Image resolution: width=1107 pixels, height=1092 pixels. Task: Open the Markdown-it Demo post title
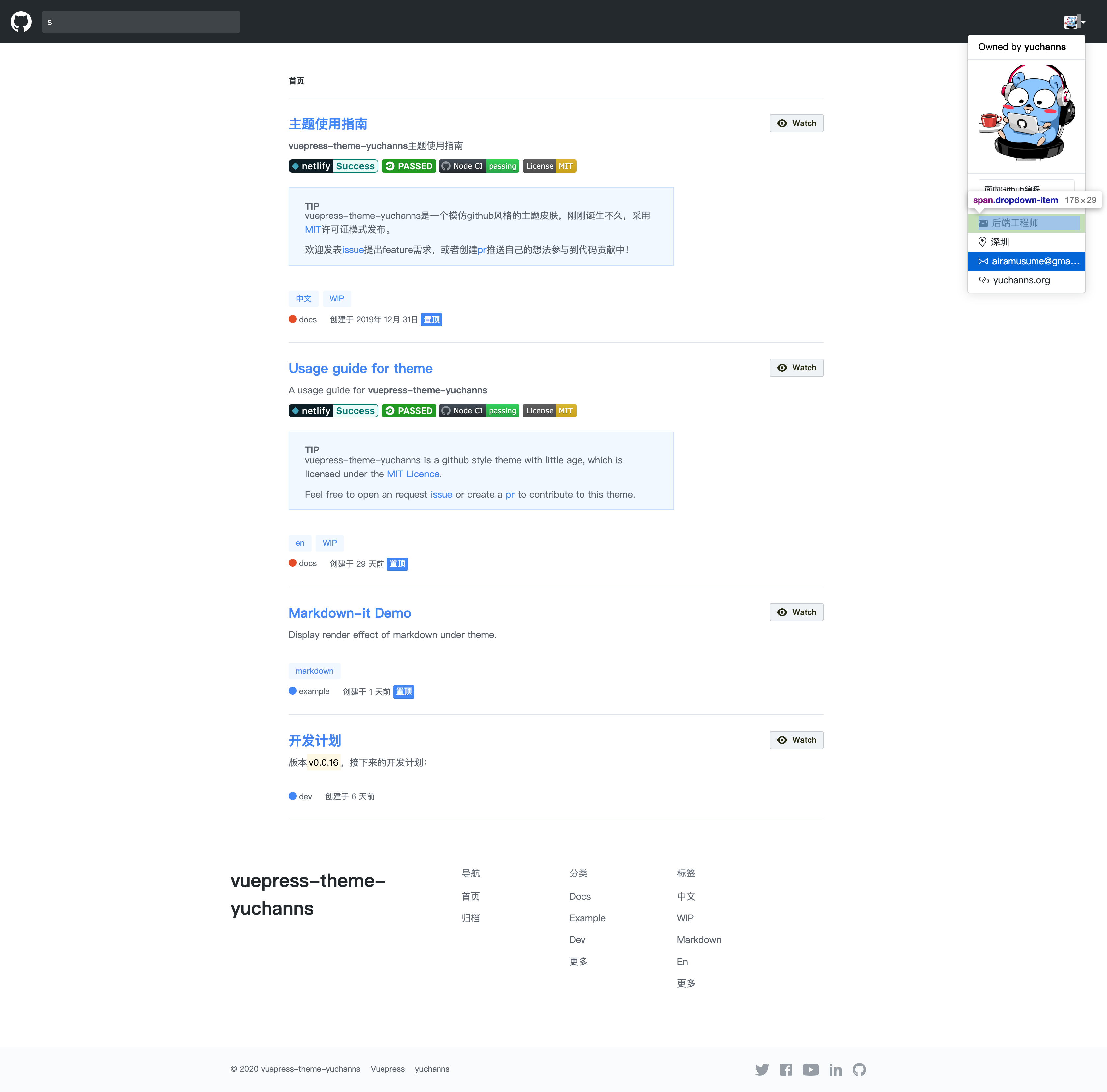[350, 613]
